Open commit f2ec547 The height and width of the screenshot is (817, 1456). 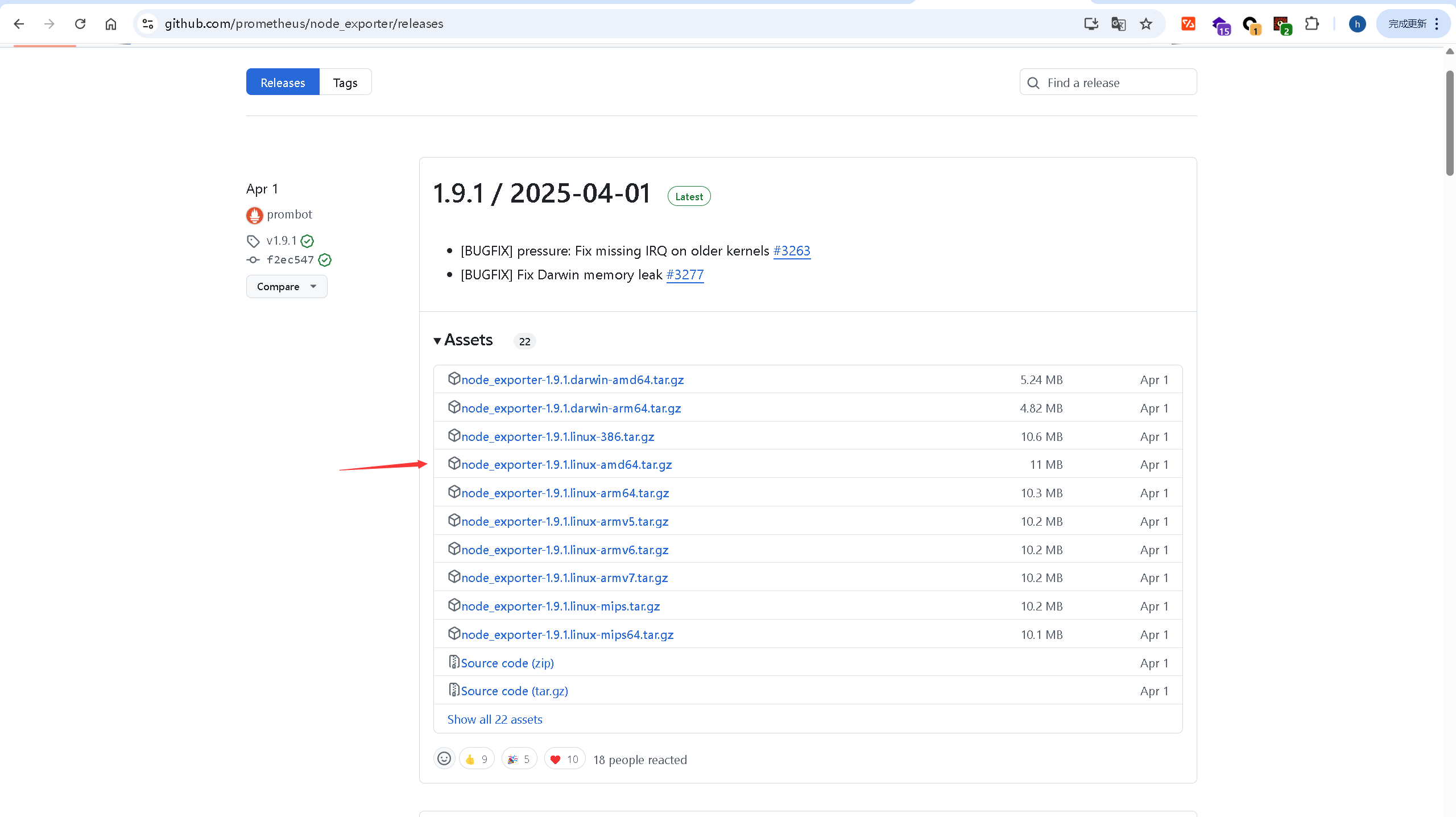(290, 260)
